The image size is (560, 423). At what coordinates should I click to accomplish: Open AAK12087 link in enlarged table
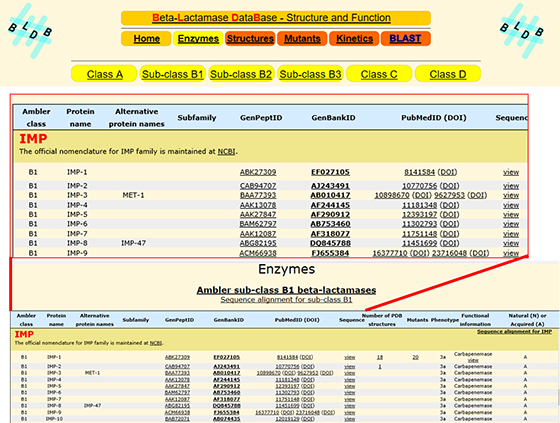point(258,234)
